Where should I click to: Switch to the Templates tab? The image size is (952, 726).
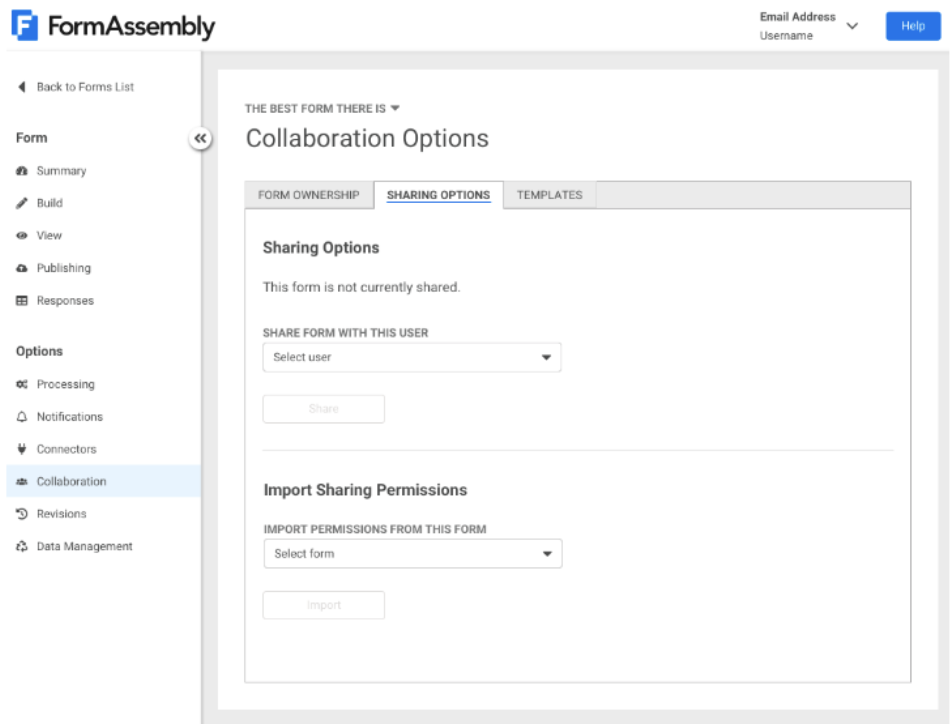[x=549, y=195]
